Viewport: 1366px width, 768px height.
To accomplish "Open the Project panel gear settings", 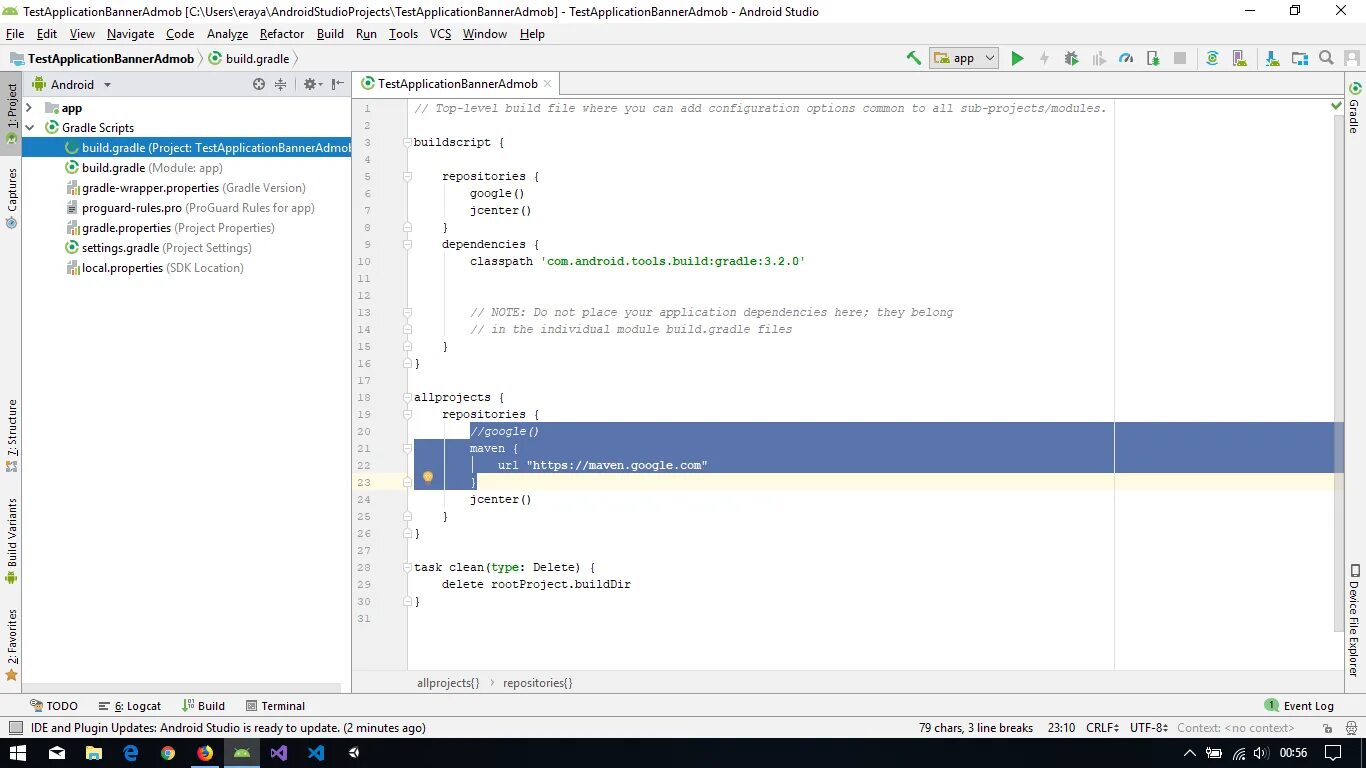I will 312,85.
